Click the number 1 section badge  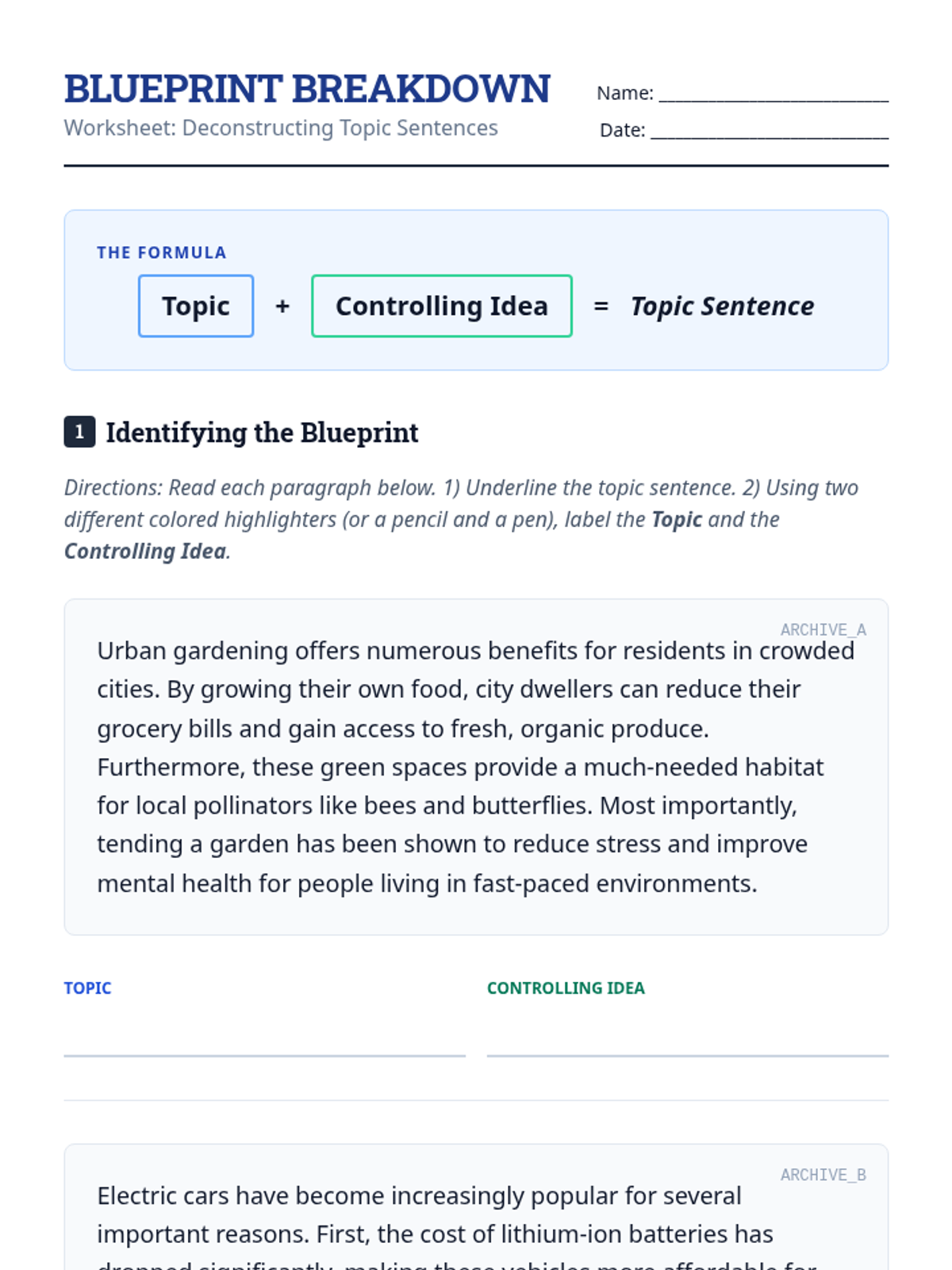[x=79, y=432]
